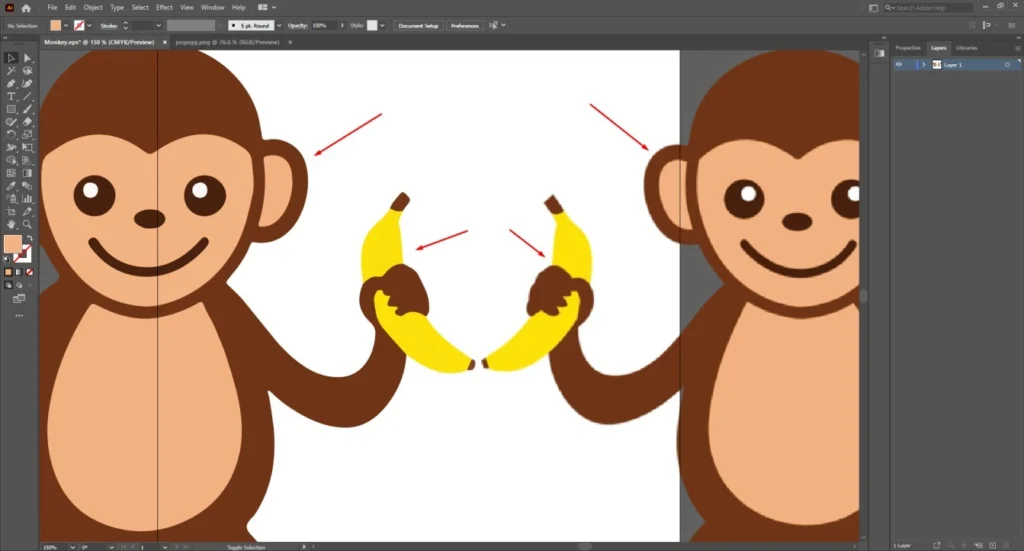
Task: Switch to pngegg.png document tab
Action: pos(227,42)
